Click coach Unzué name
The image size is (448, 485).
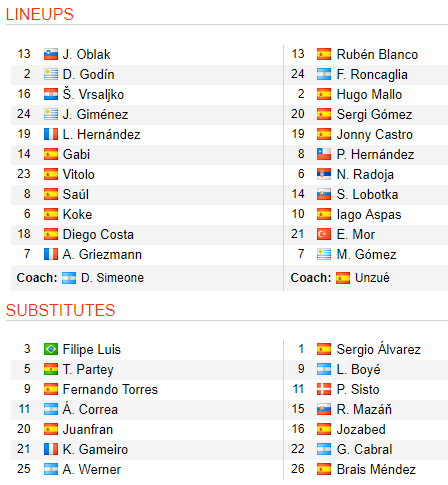click(372, 277)
